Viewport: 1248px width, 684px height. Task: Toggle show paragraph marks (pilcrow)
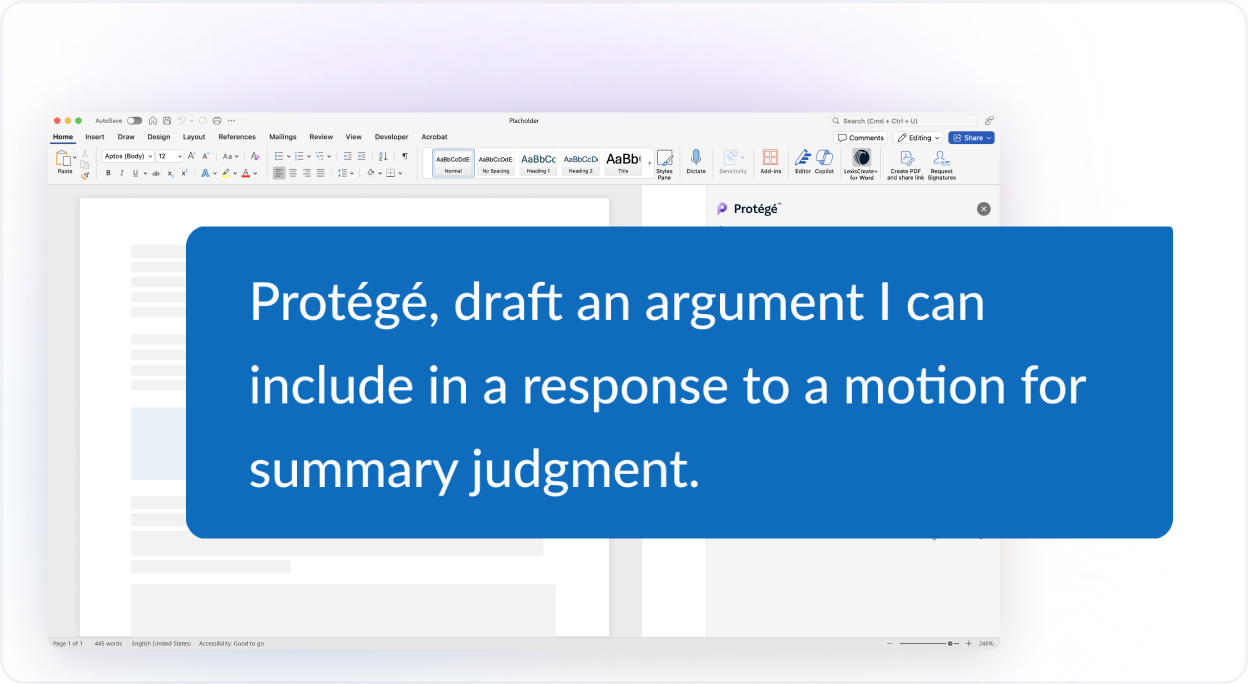pyautogui.click(x=405, y=156)
